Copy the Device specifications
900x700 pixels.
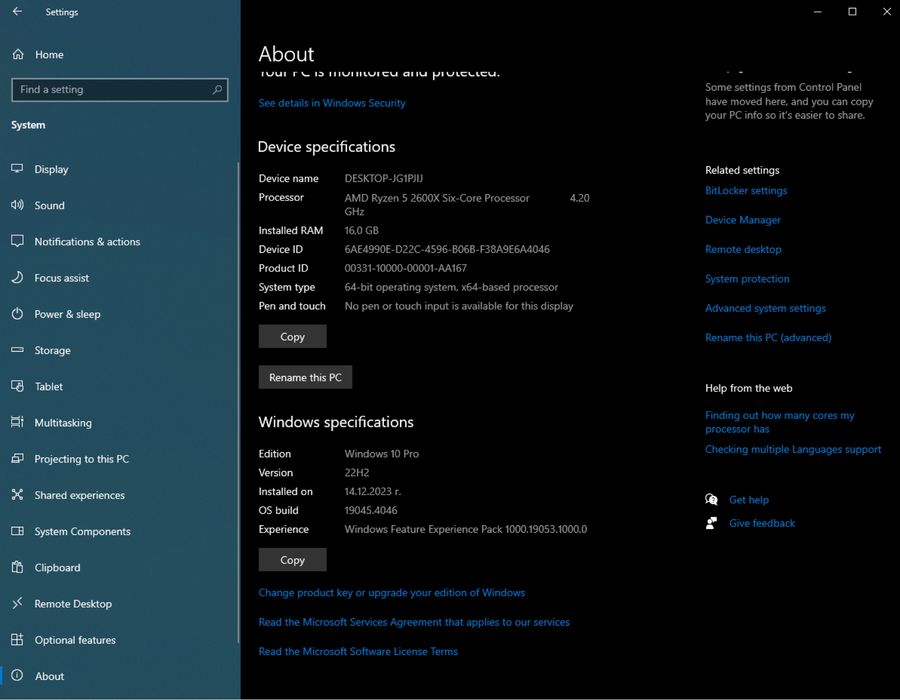click(x=292, y=336)
